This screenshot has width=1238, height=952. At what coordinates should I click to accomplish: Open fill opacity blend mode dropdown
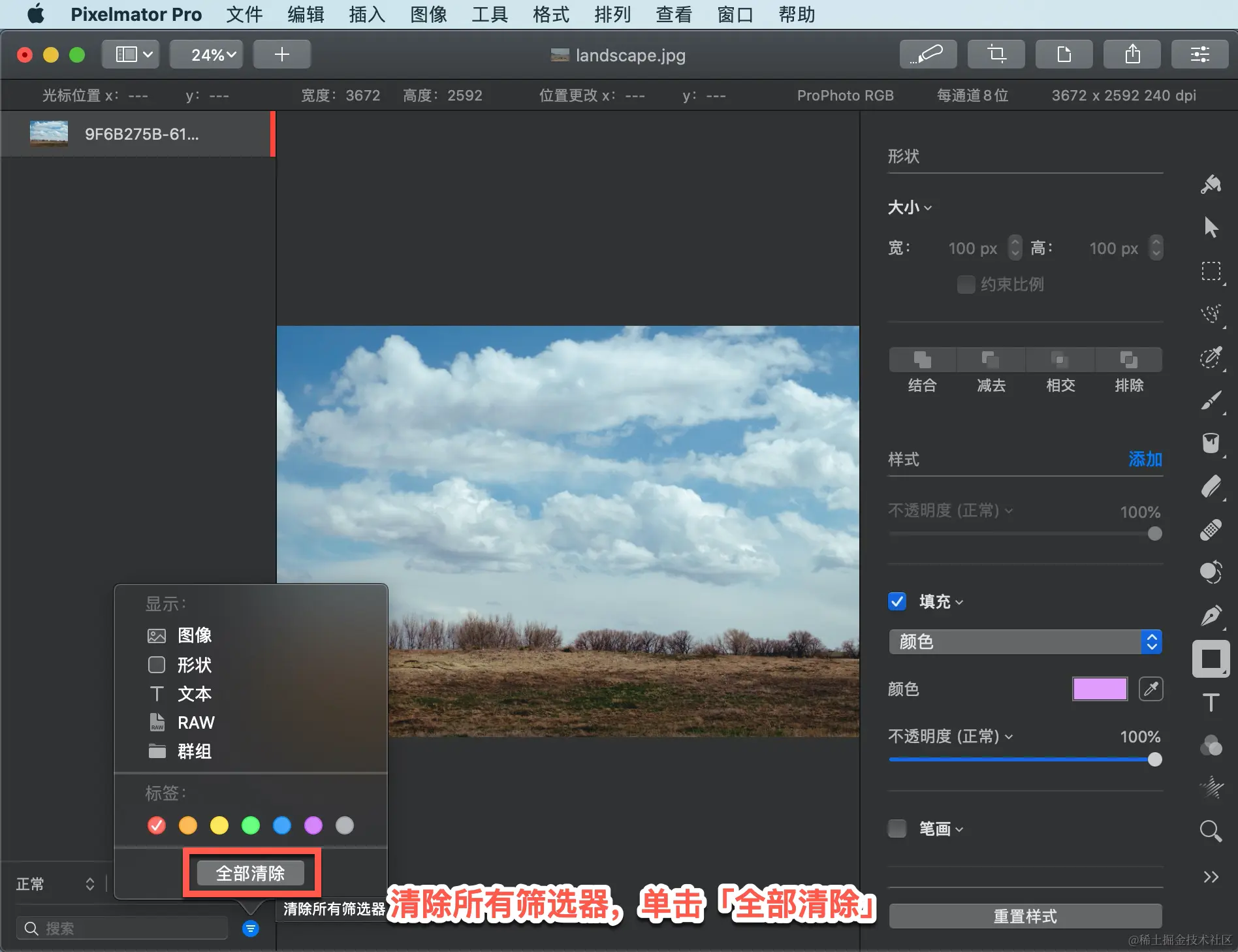[951, 737]
